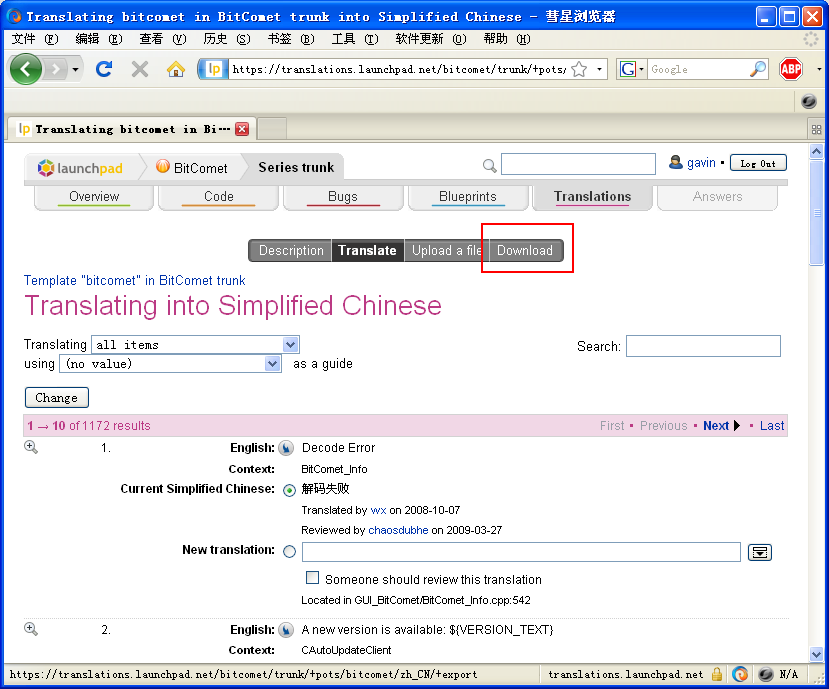829x689 pixels.
Task: Click copy-English-text icon beside Decode Error
Action: [x=286, y=449]
